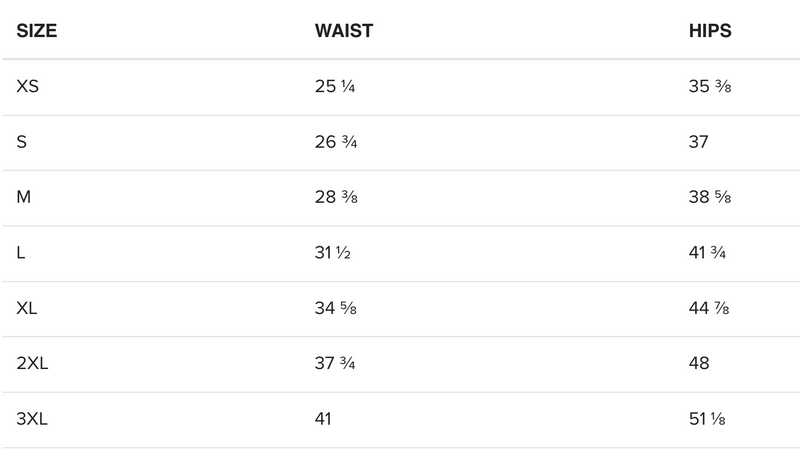Click the S waist value 26 ¾
The image size is (800, 460).
[336, 142]
